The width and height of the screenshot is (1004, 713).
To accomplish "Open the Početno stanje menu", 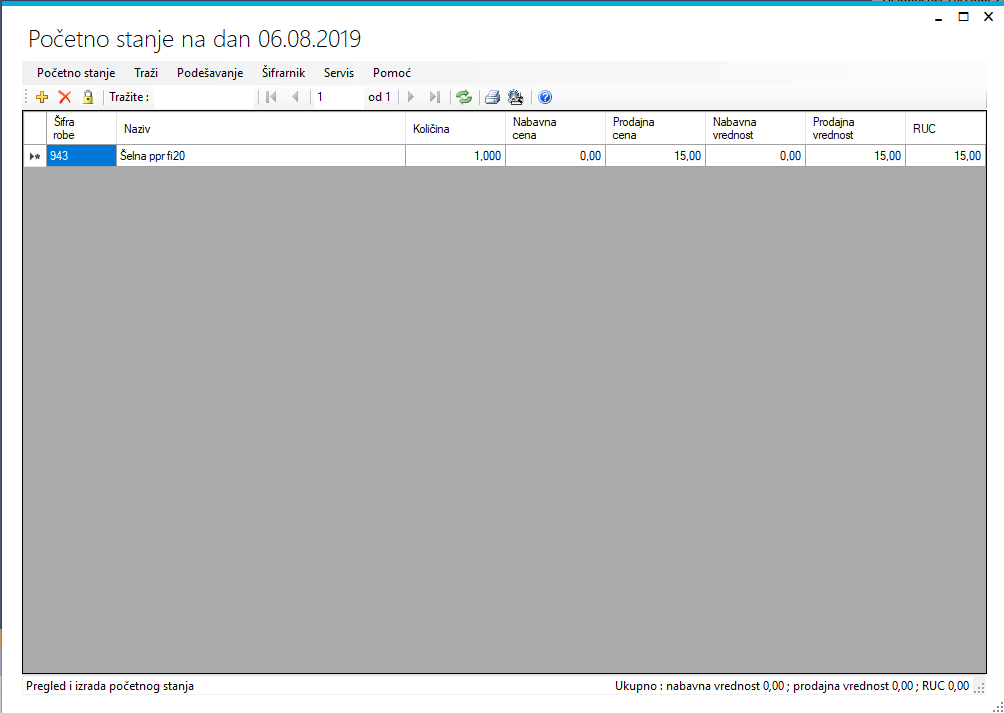I will tap(76, 73).
